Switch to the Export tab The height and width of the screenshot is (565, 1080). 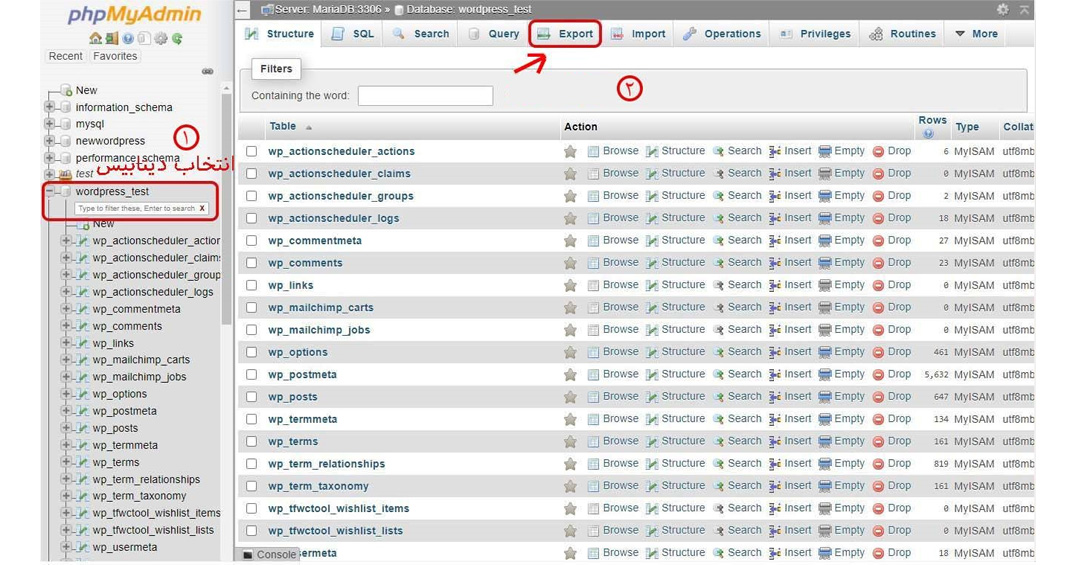[565, 34]
